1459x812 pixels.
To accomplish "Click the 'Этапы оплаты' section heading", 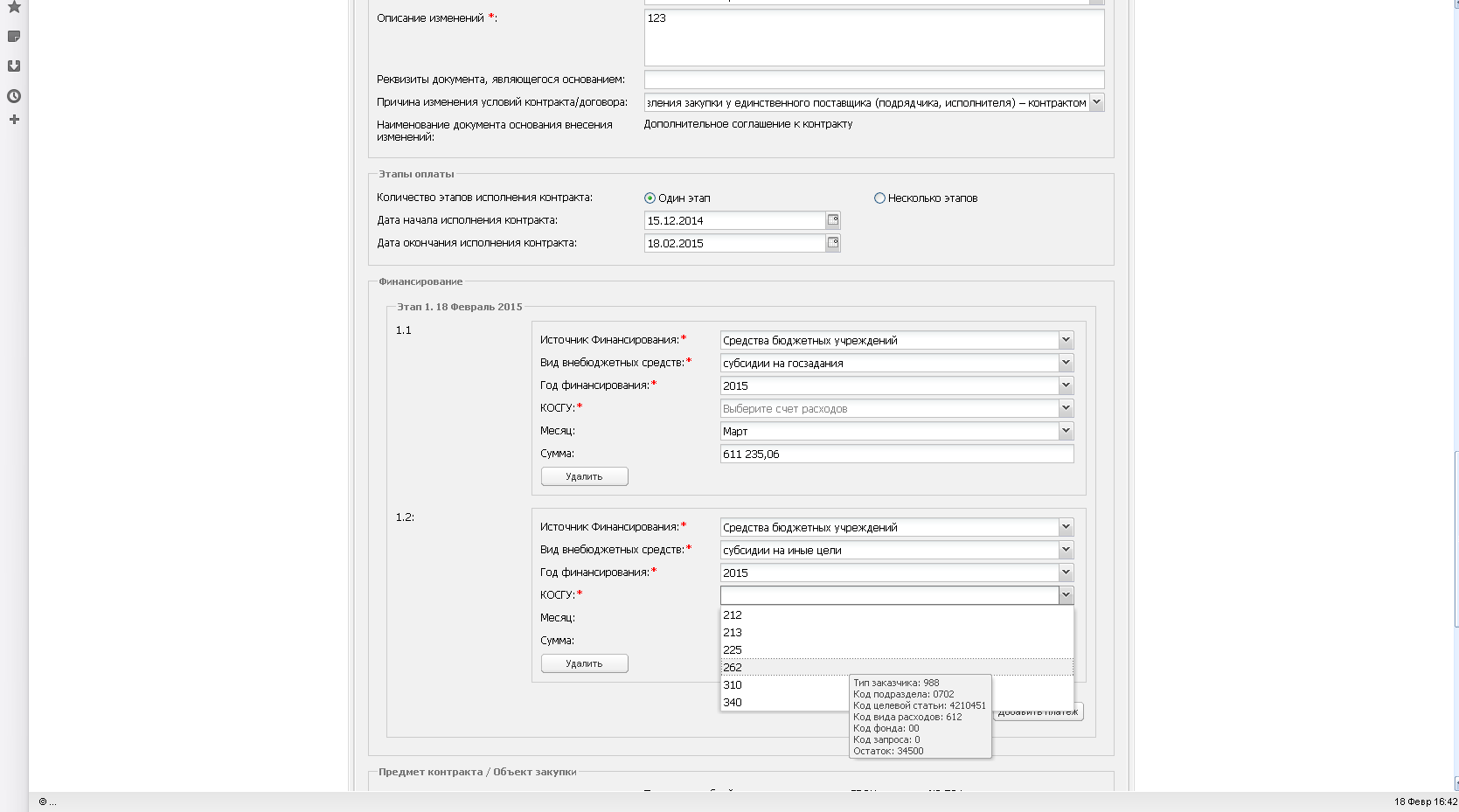I will tap(416, 174).
